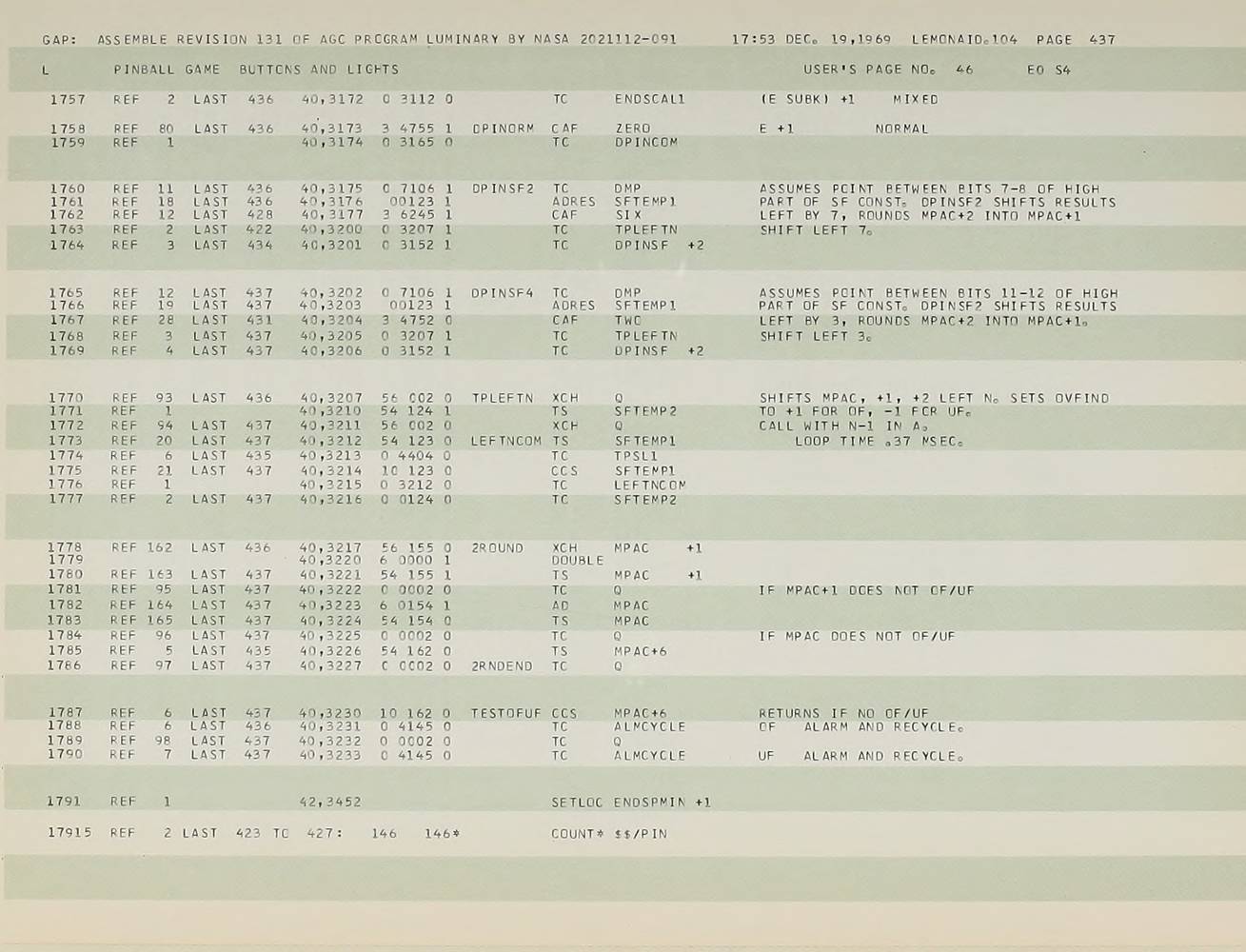Screen dimensions: 1246x952
Task: Click LEFTNCOM label on line 1773
Action: [506, 442]
